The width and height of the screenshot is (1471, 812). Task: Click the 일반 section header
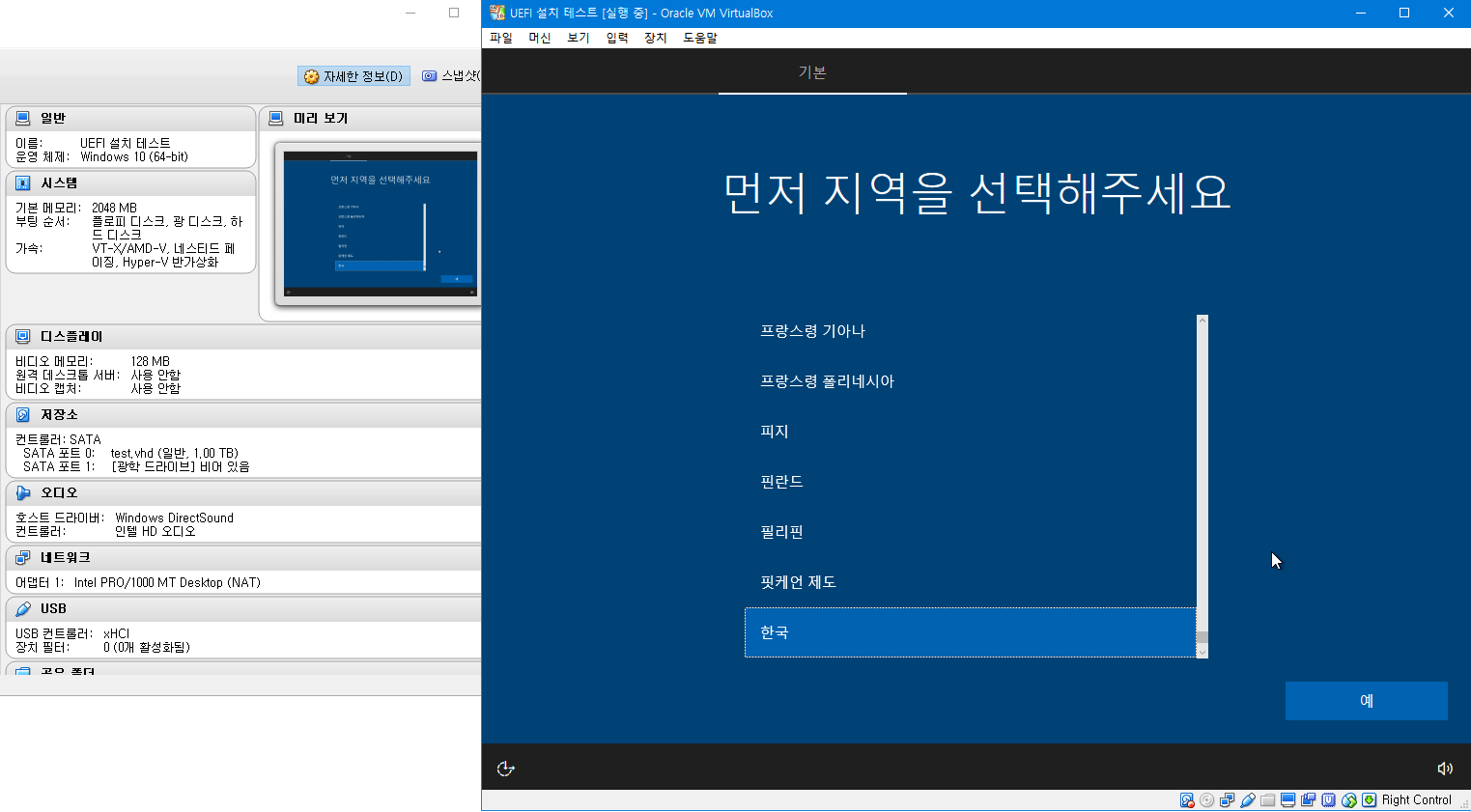click(130, 118)
